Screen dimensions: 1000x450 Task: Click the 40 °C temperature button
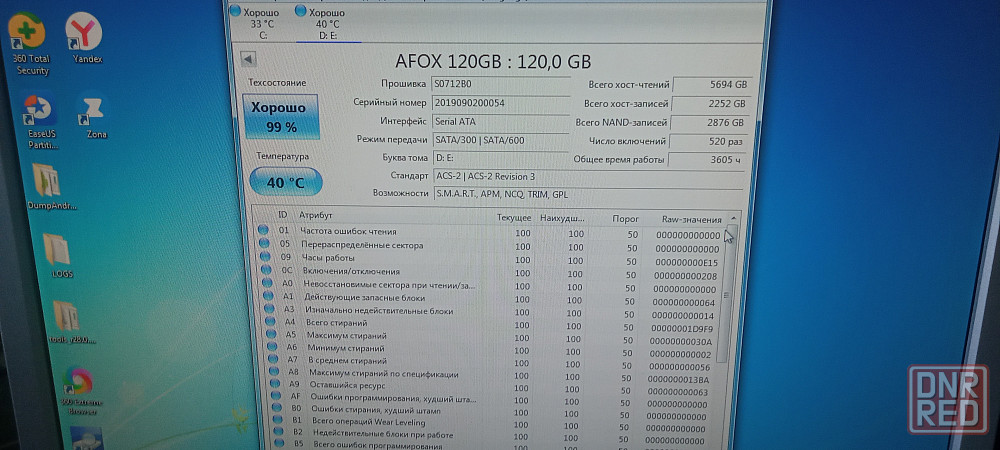coord(286,182)
